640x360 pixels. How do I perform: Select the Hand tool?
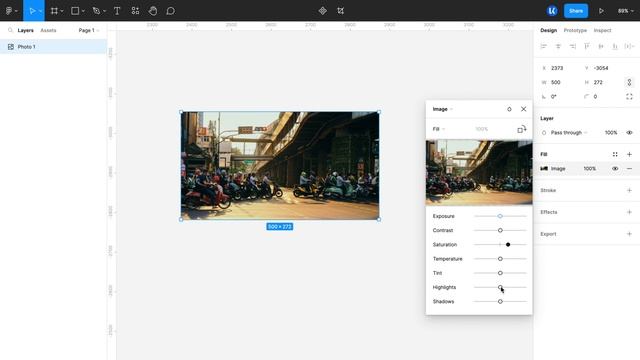coord(153,11)
